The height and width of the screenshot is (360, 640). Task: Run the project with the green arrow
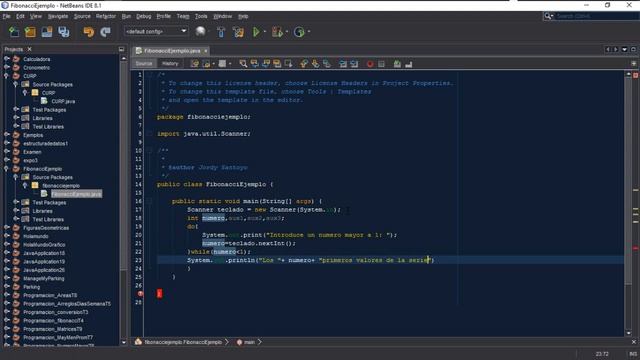[256, 32]
